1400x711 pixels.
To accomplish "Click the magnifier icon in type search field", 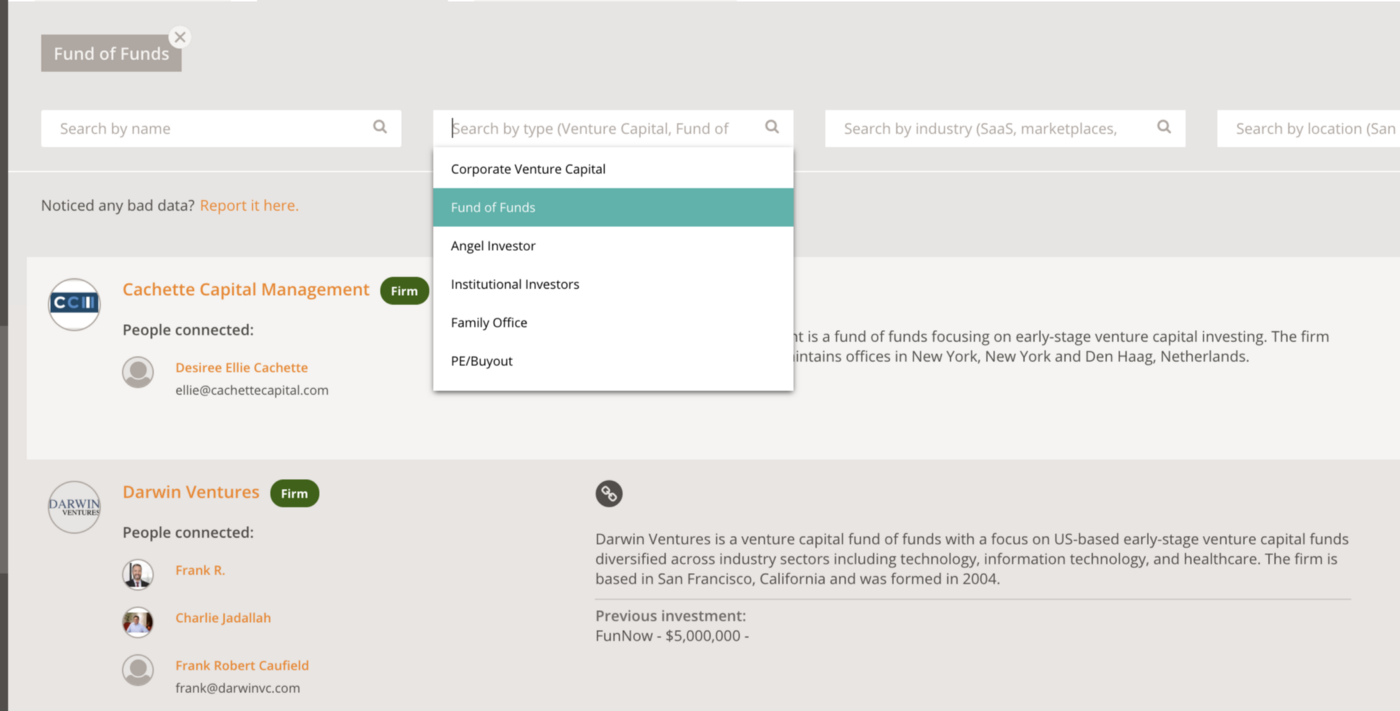I will point(772,127).
